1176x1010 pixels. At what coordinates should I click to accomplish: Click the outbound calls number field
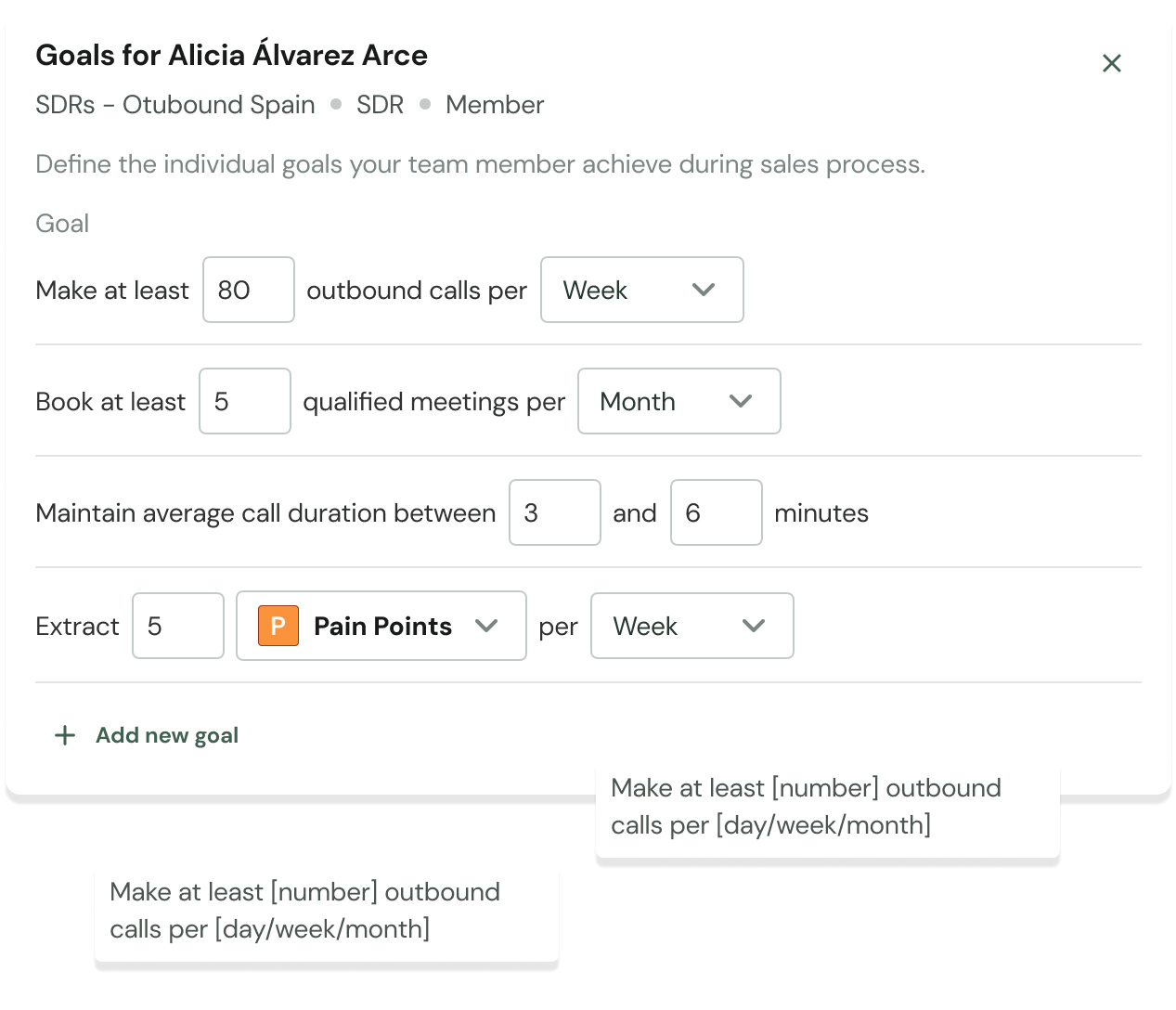click(x=248, y=290)
